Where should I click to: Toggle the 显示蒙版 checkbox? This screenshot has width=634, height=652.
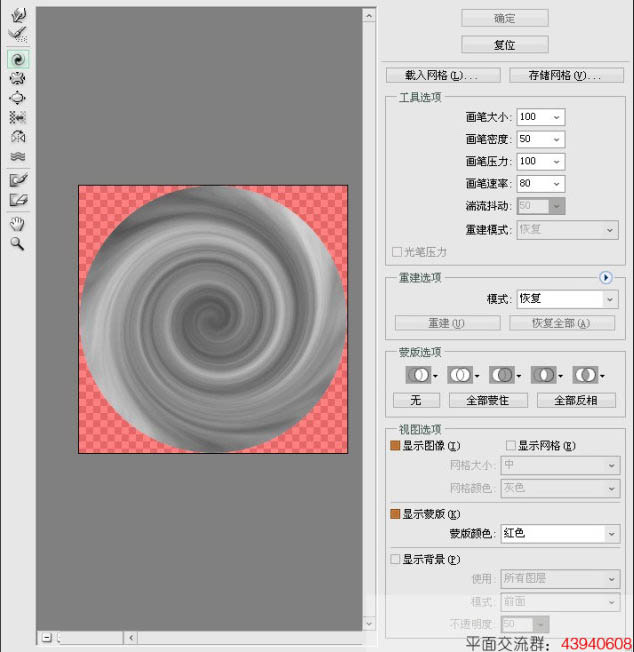pyautogui.click(x=395, y=514)
